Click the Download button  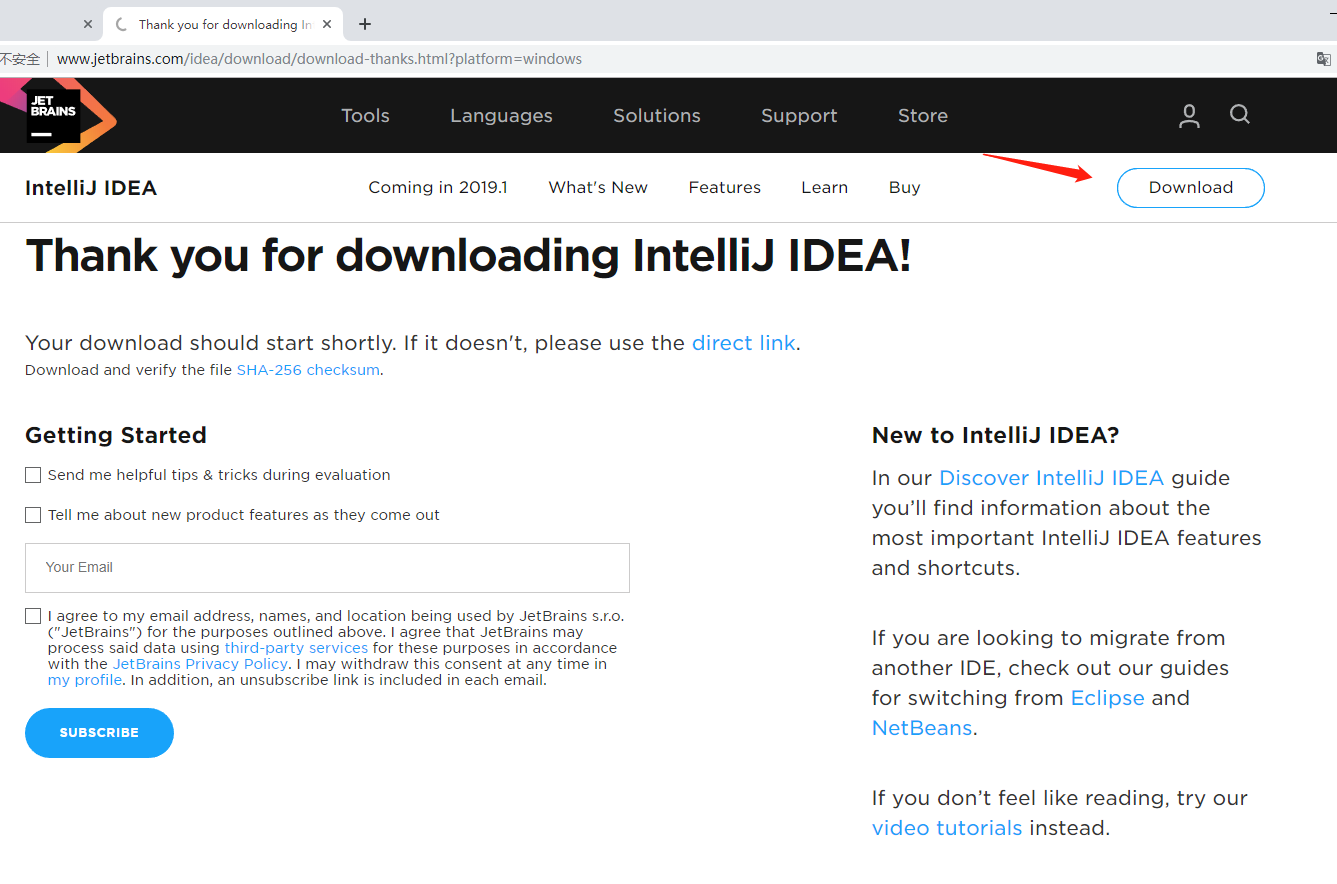point(1191,188)
